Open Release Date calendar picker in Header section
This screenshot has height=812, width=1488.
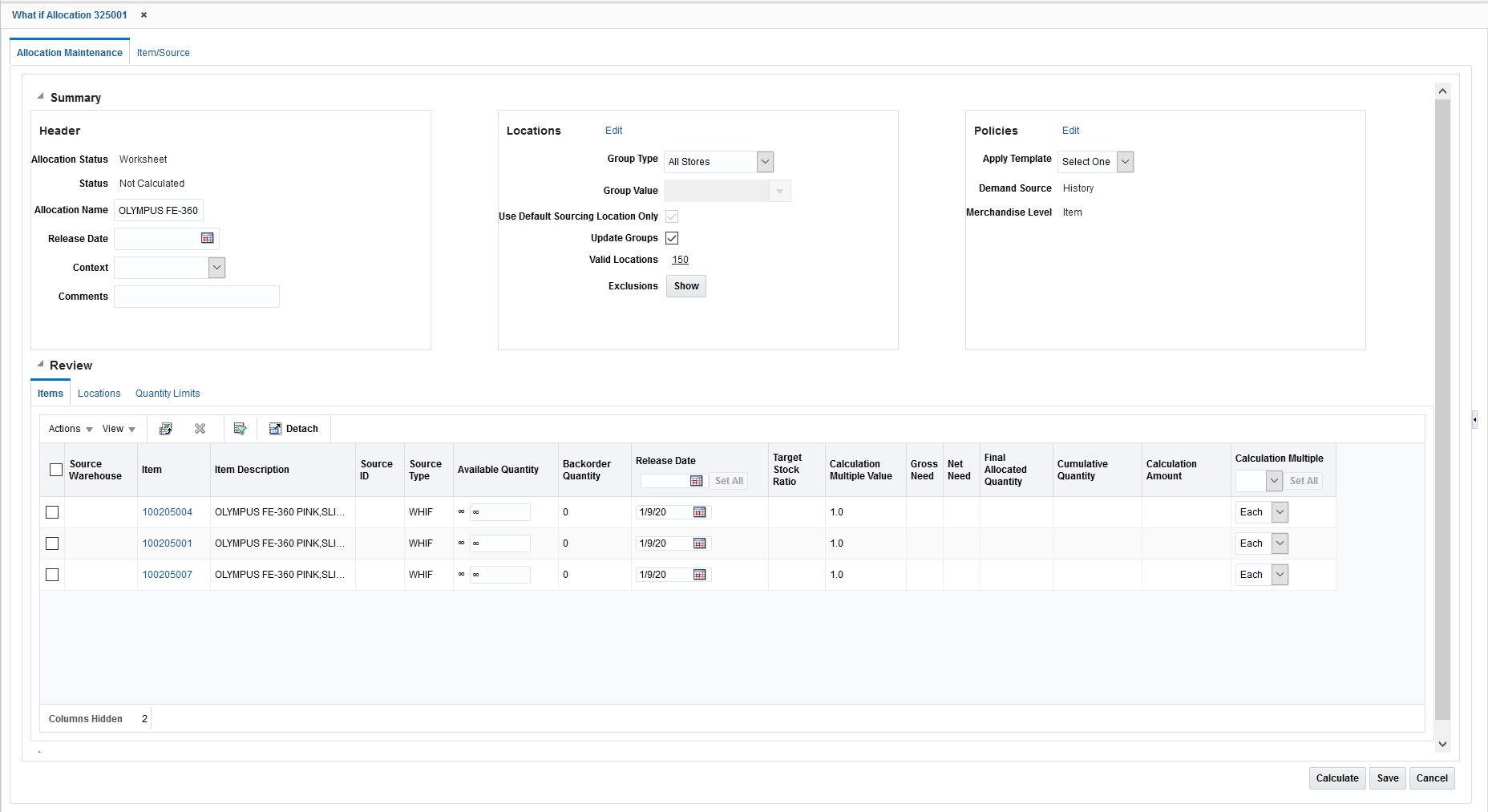207,238
